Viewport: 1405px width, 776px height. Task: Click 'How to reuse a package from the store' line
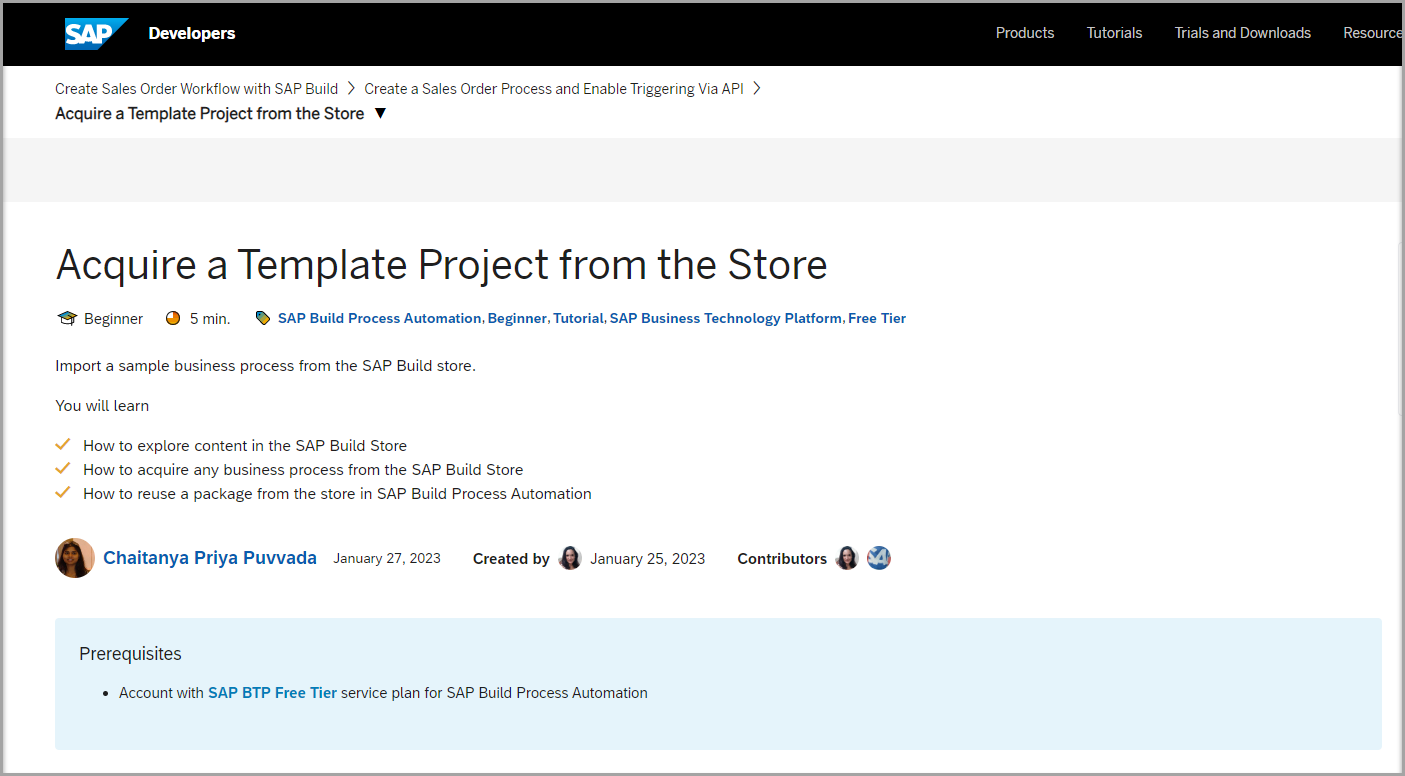[337, 493]
